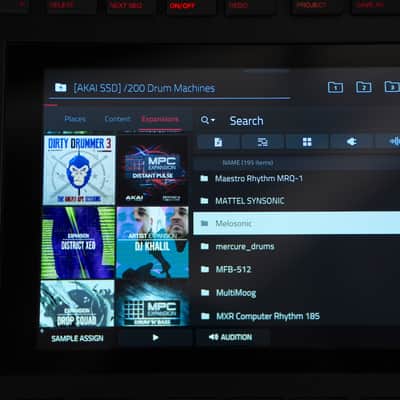Toggle the Audition speaker button

pyautogui.click(x=230, y=337)
